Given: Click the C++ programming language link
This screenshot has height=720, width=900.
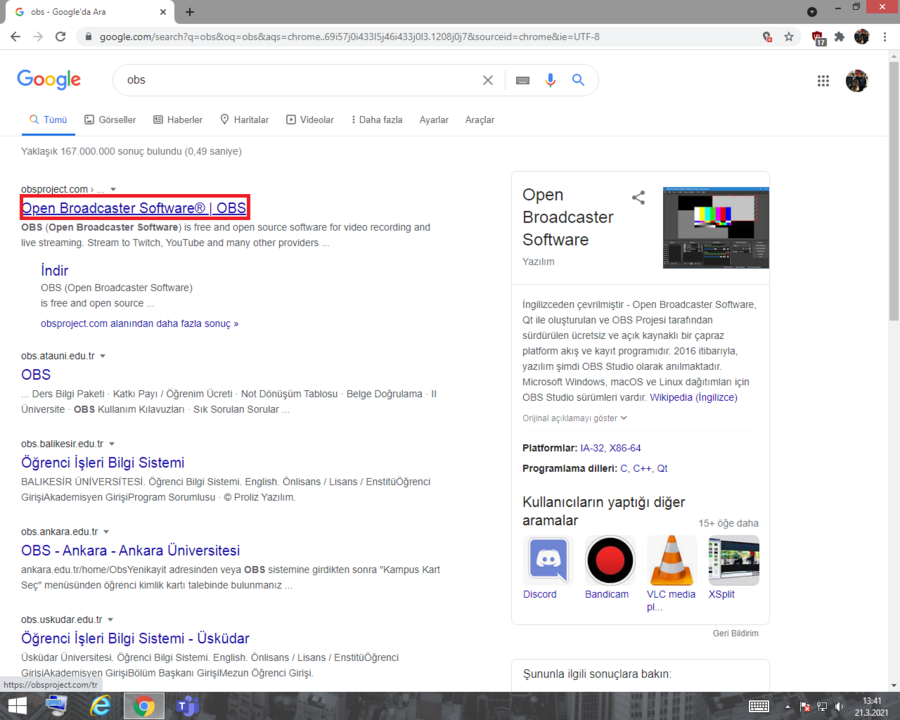Looking at the screenshot, I should pos(642,469).
